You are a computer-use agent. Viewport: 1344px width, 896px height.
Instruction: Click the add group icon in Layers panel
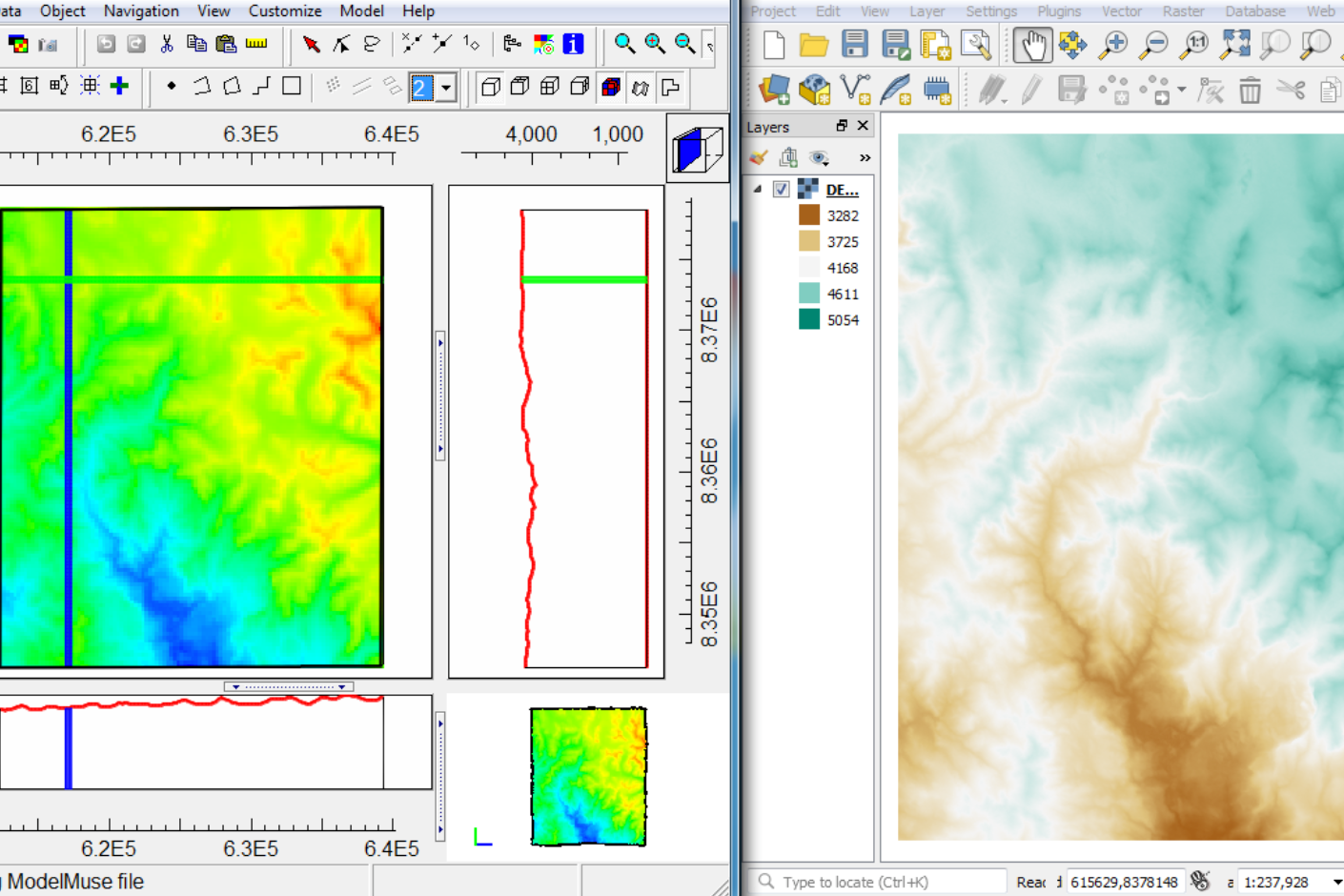(788, 157)
